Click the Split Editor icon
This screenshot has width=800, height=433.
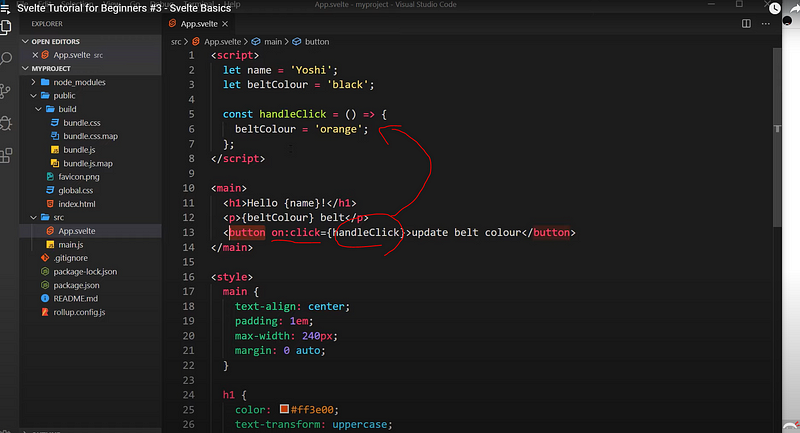(x=746, y=23)
